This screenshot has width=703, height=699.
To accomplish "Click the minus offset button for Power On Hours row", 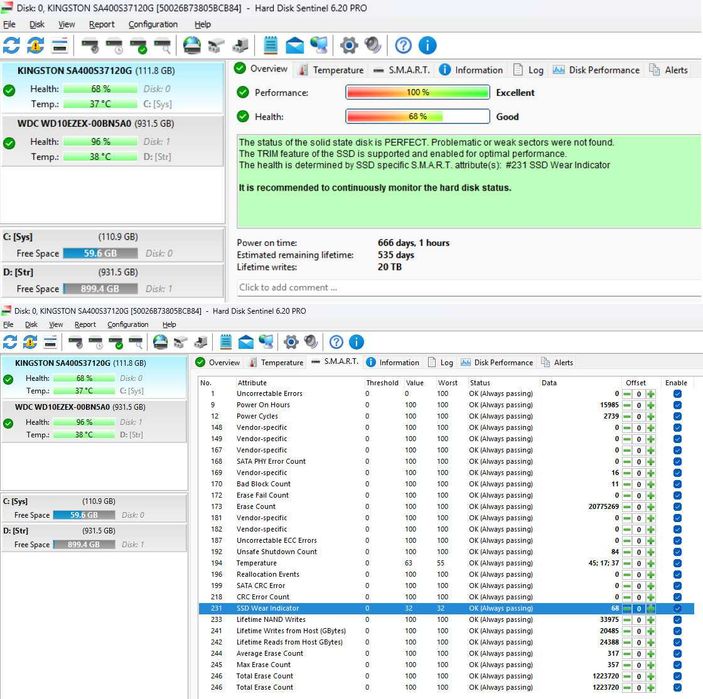I will coord(627,405).
